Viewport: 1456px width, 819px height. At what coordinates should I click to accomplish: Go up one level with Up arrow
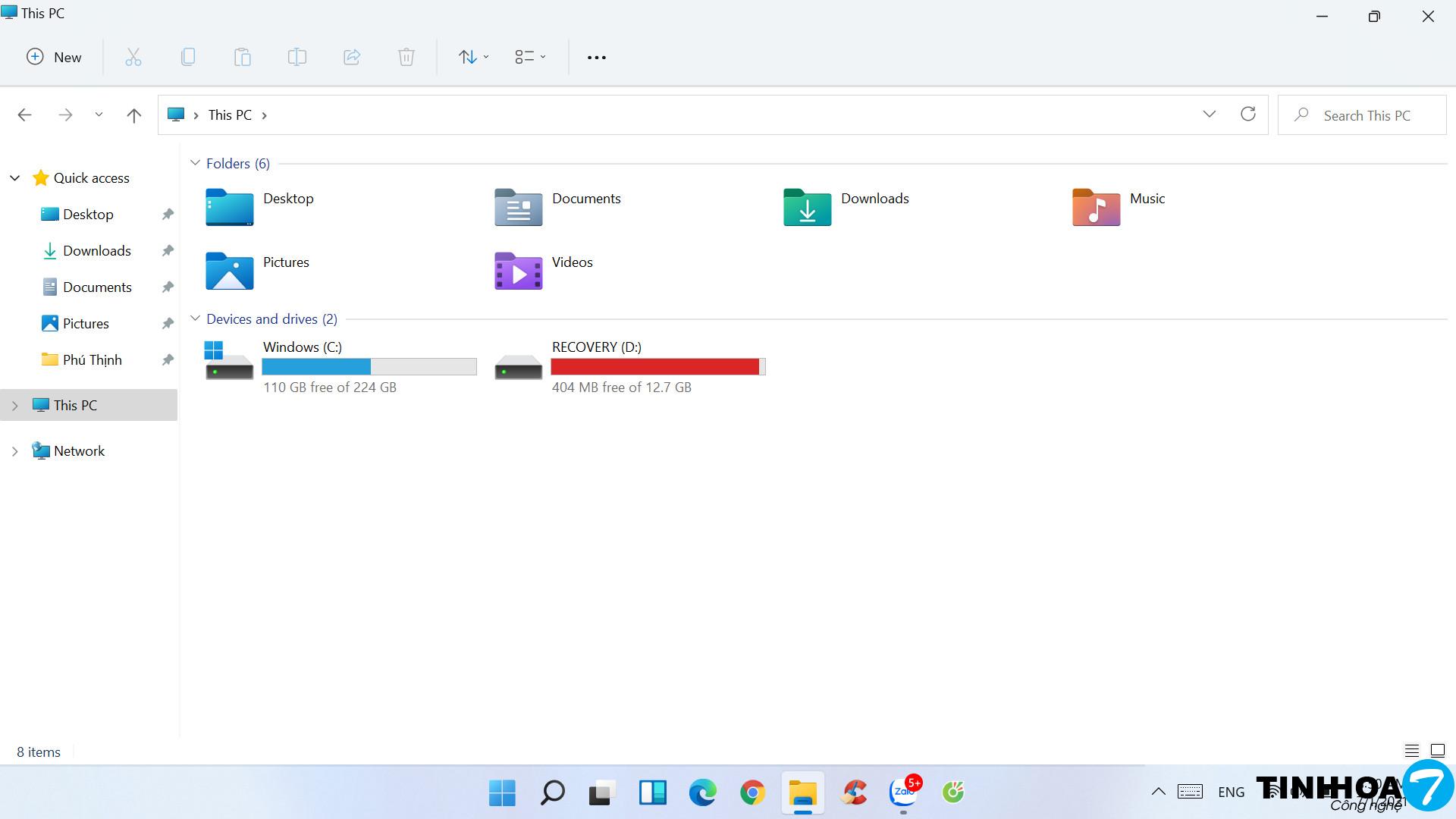tap(134, 115)
